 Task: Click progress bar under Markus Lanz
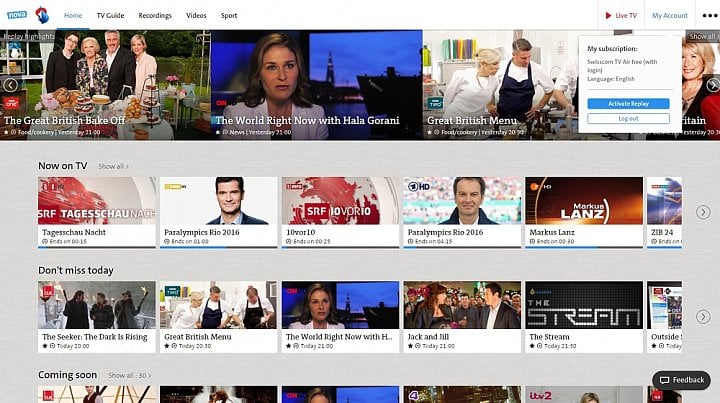pos(584,247)
